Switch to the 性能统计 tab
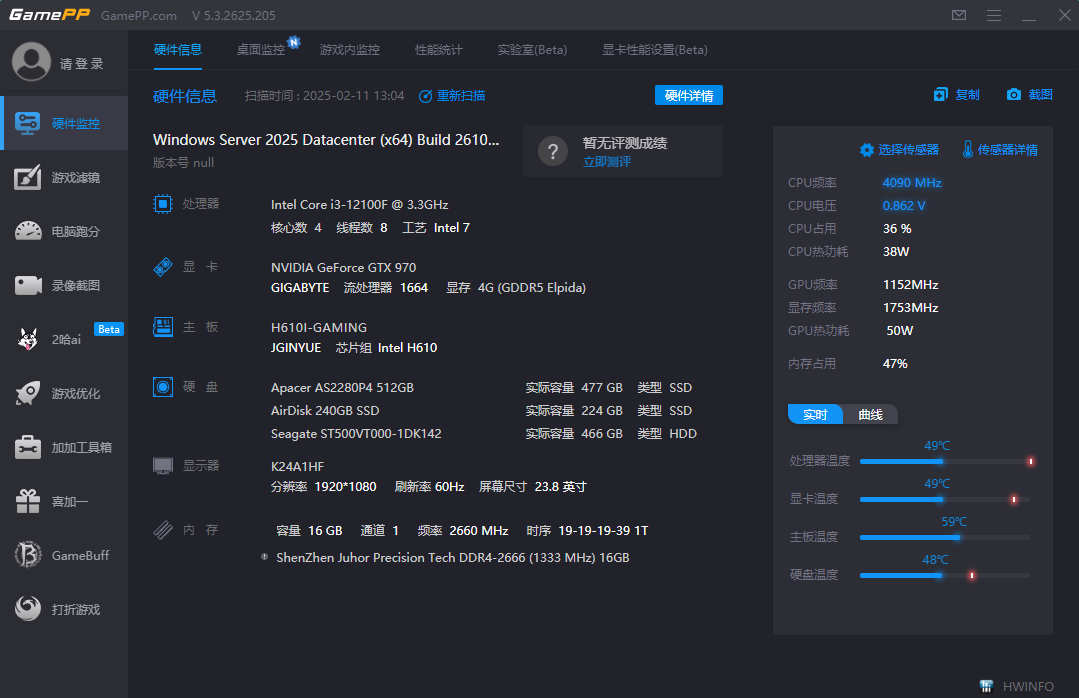 tap(438, 50)
